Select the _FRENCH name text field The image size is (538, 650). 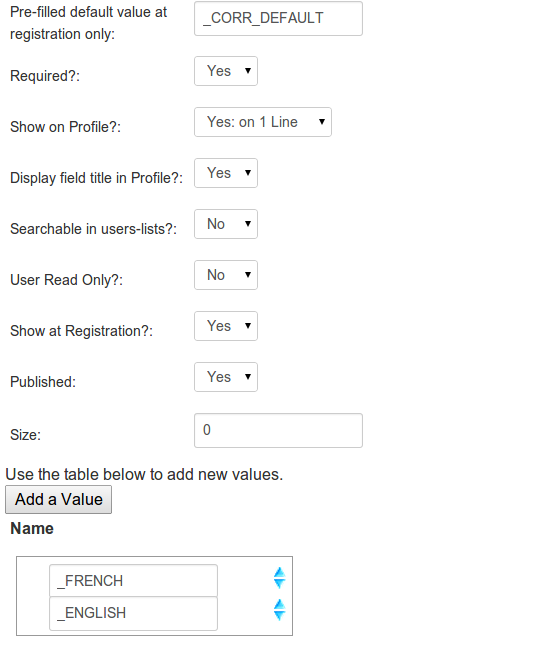[x=133, y=580]
